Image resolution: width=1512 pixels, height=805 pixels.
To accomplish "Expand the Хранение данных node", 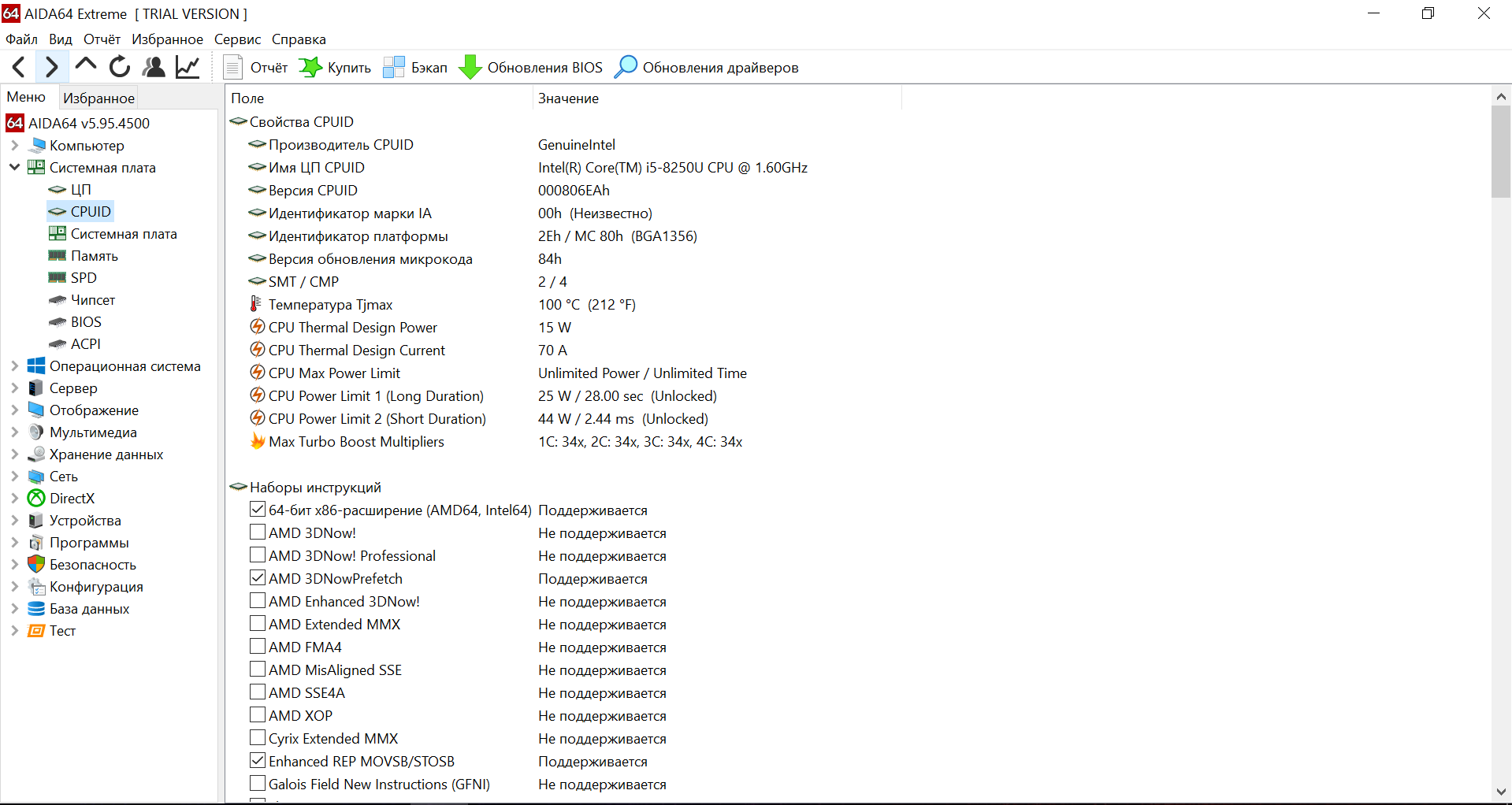I will coord(14,454).
